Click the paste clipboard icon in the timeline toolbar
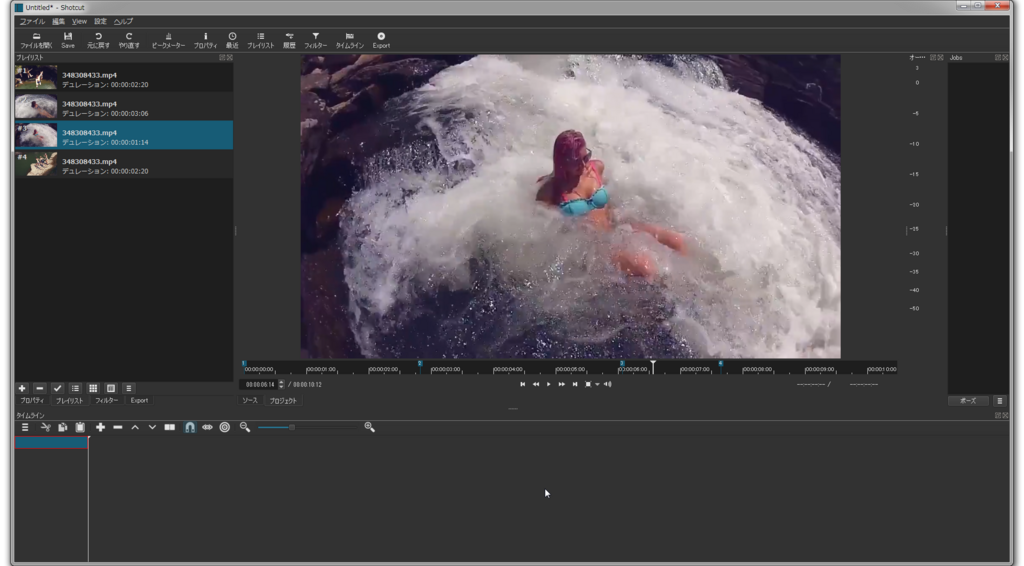The width and height of the screenshot is (1024, 566). 80,427
